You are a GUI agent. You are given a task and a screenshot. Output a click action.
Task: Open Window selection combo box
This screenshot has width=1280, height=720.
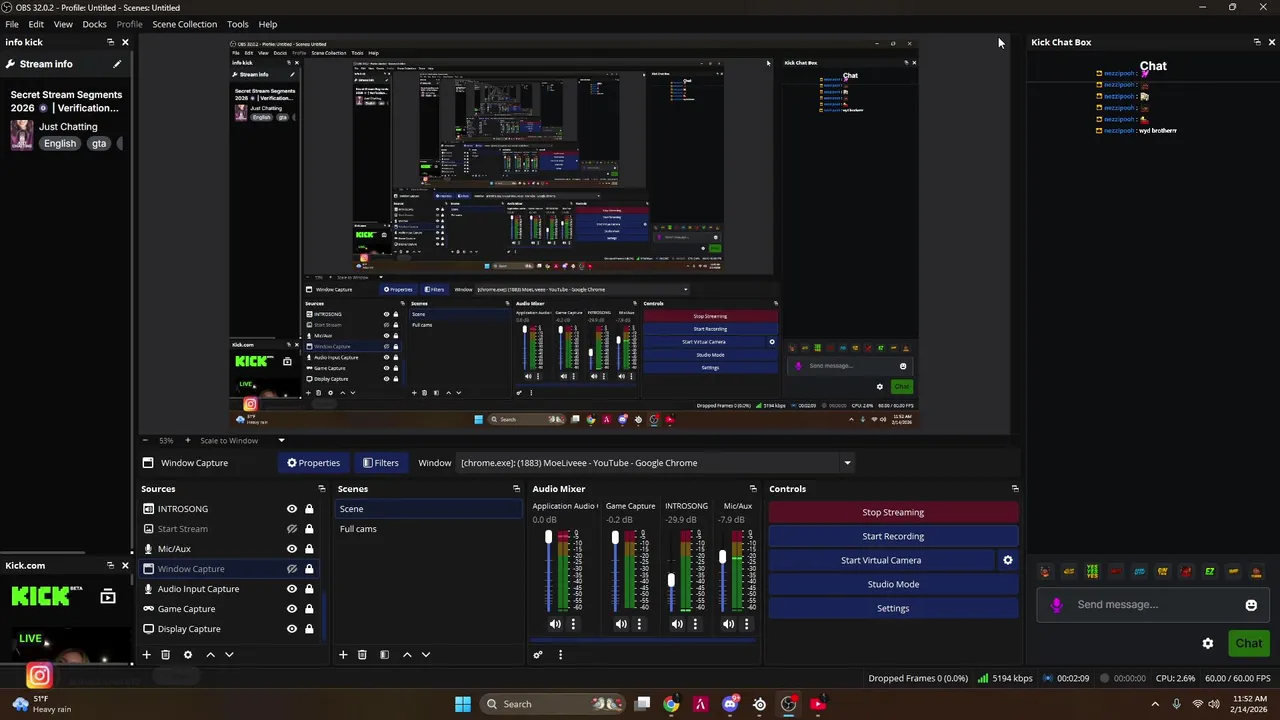coord(656,463)
